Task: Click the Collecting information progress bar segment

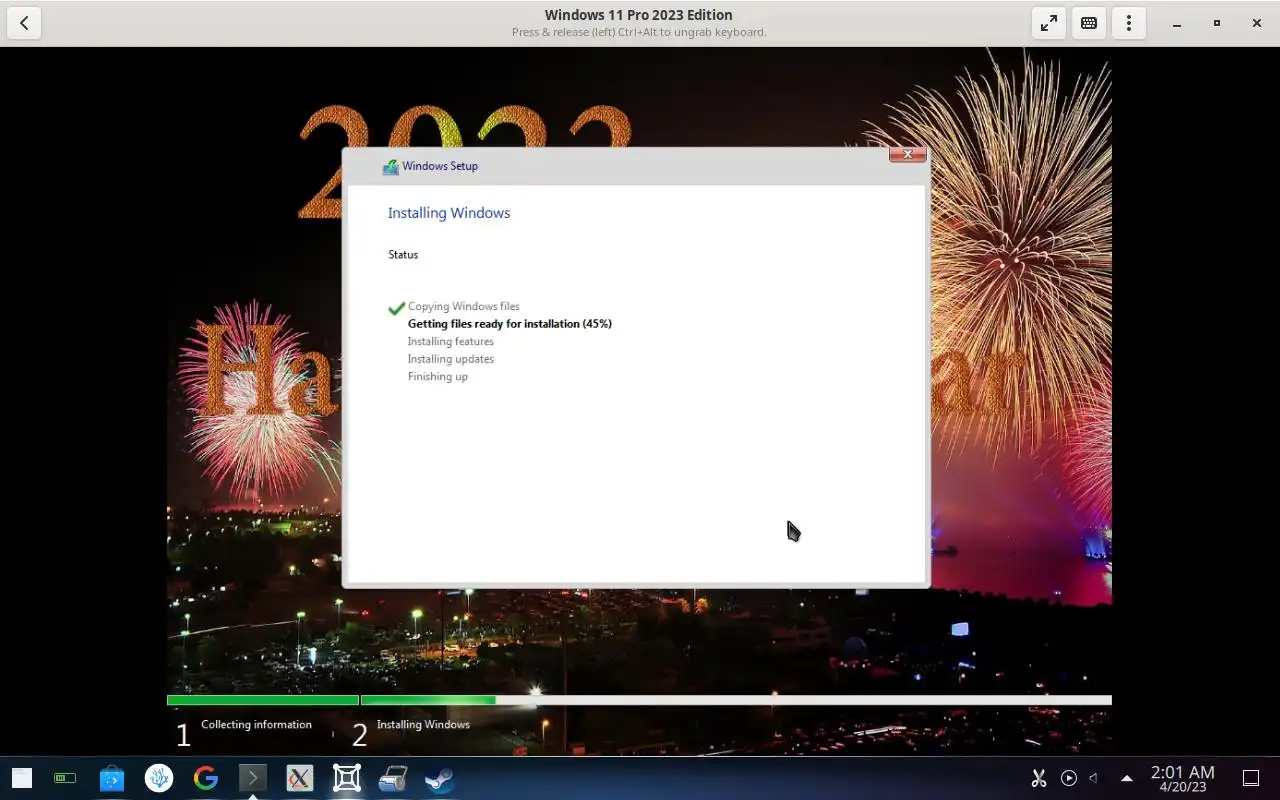Action: (263, 700)
